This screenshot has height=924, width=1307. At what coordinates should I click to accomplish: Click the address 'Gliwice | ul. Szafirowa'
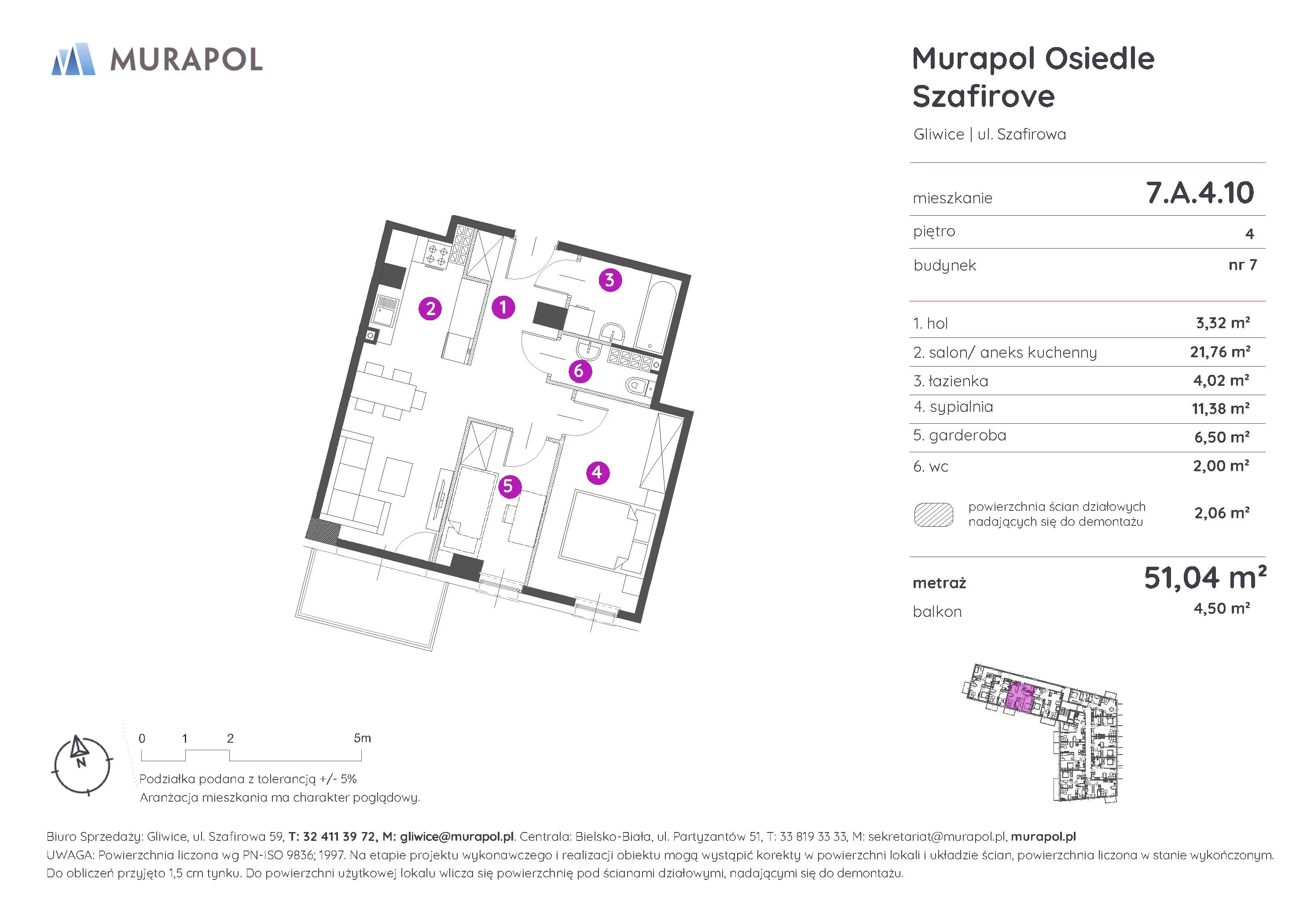(989, 134)
